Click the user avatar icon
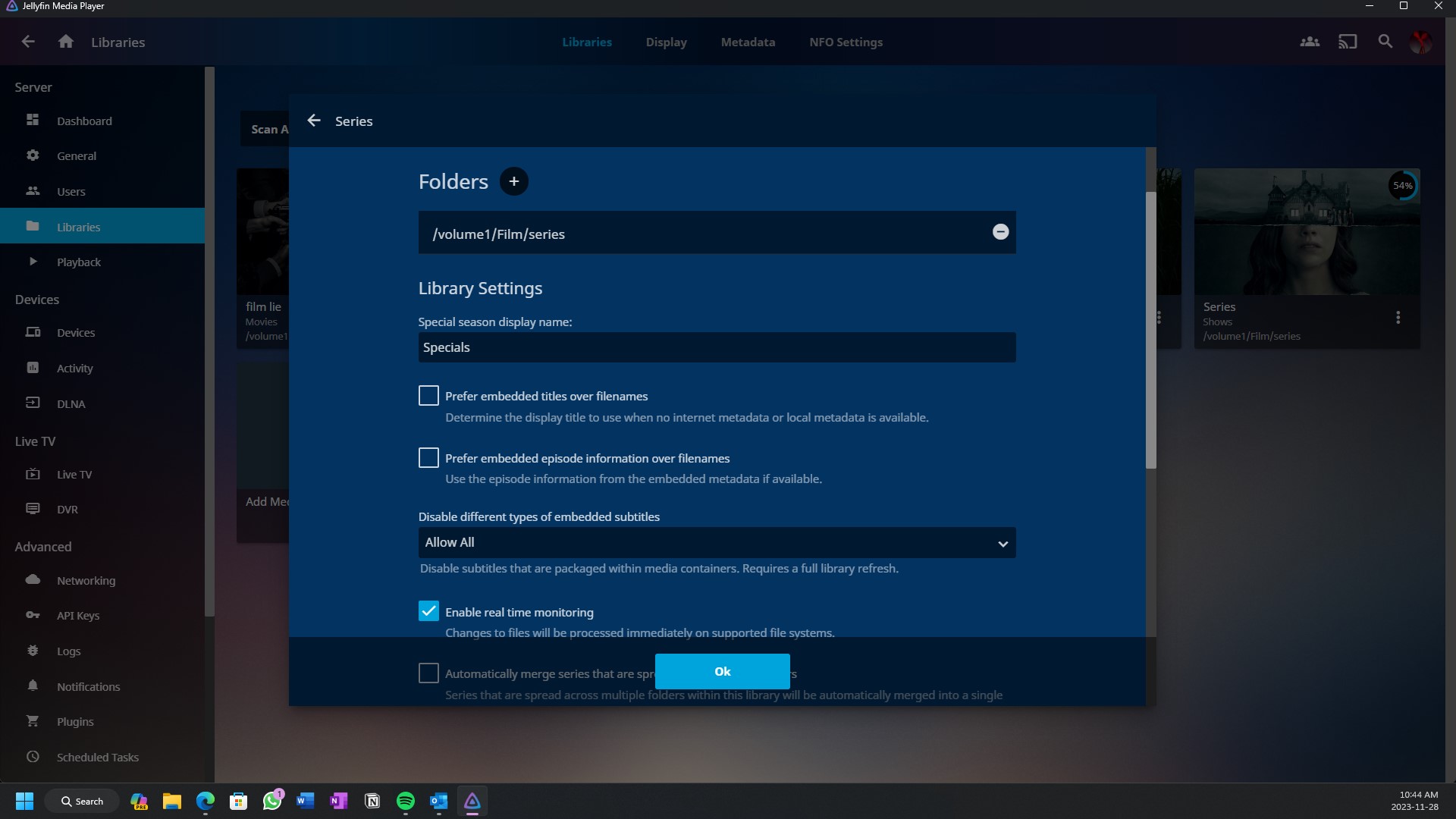The image size is (1456, 819). [x=1420, y=42]
